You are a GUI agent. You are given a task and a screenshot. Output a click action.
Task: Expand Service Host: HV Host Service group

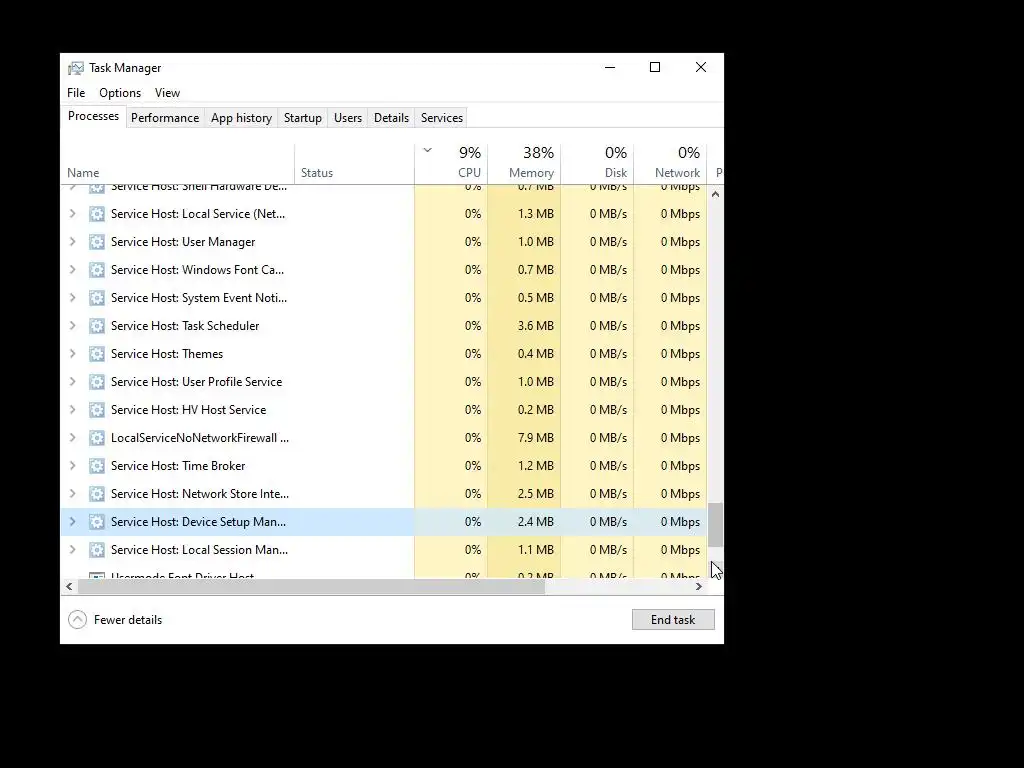click(x=72, y=410)
